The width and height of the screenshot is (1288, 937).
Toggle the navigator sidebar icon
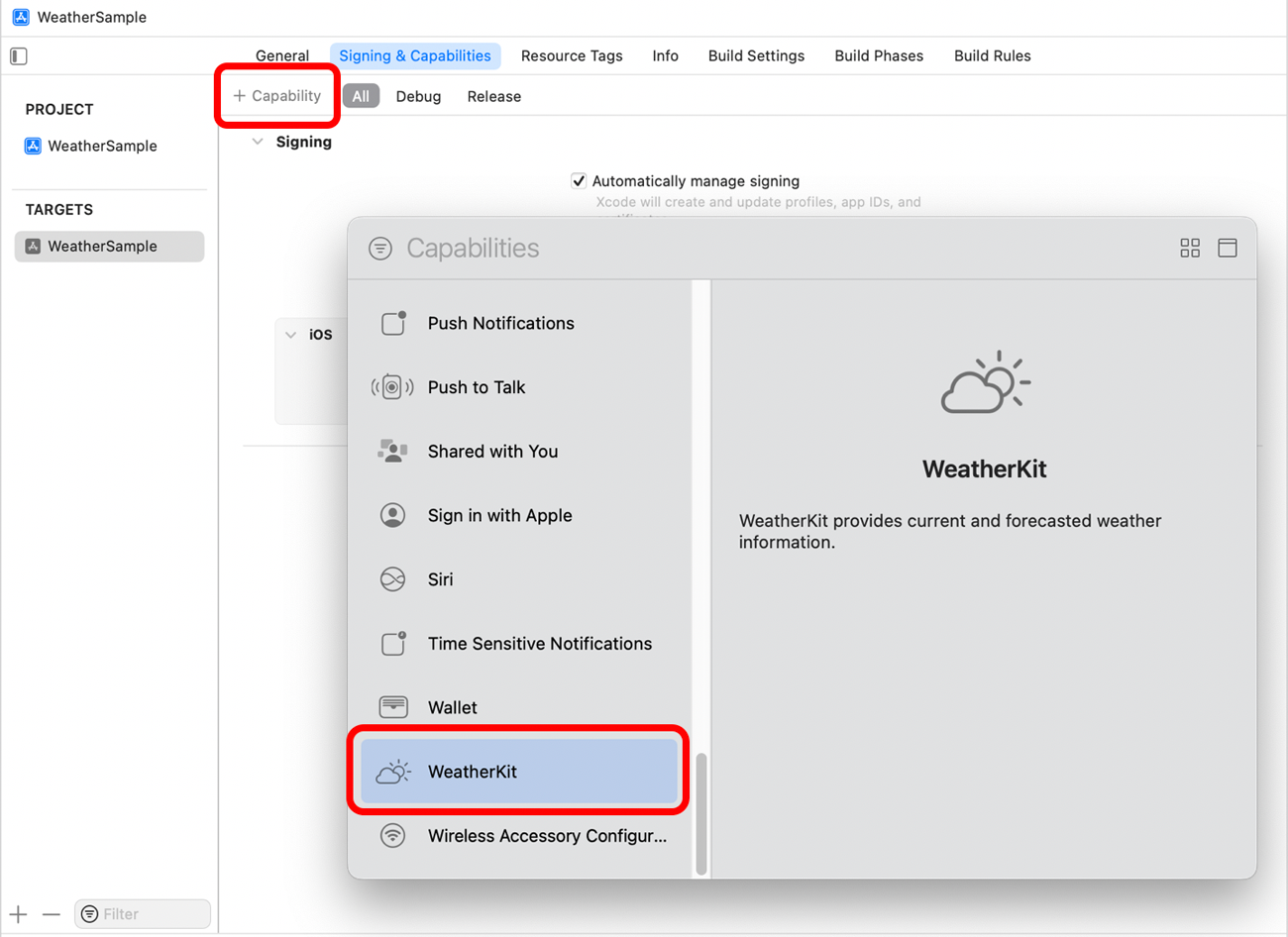tap(19, 56)
